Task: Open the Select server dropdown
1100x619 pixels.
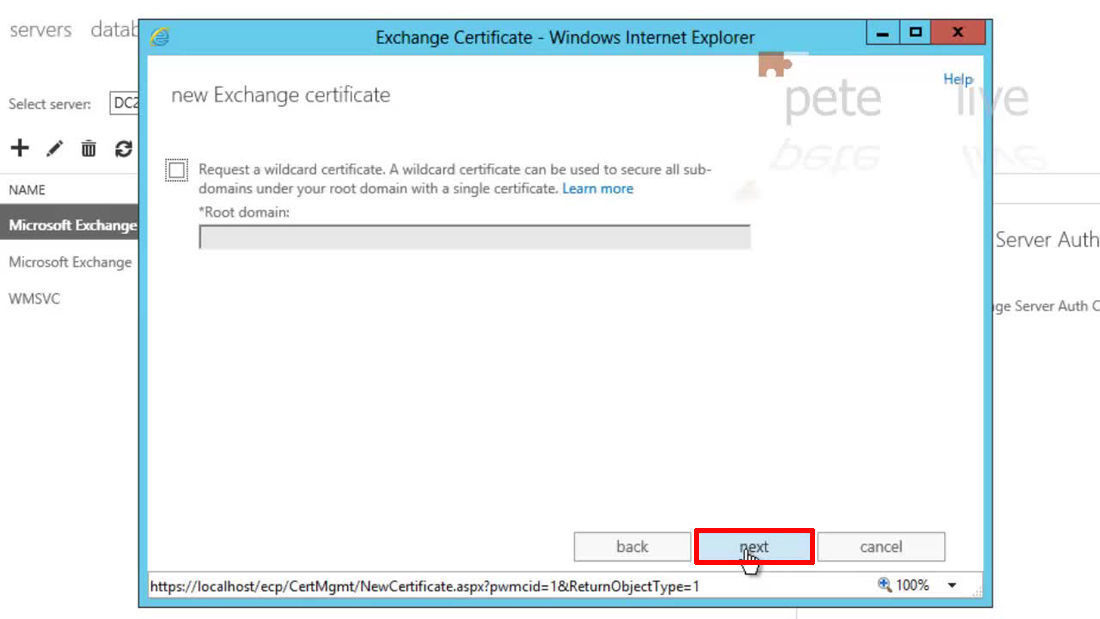Action: click(x=124, y=103)
